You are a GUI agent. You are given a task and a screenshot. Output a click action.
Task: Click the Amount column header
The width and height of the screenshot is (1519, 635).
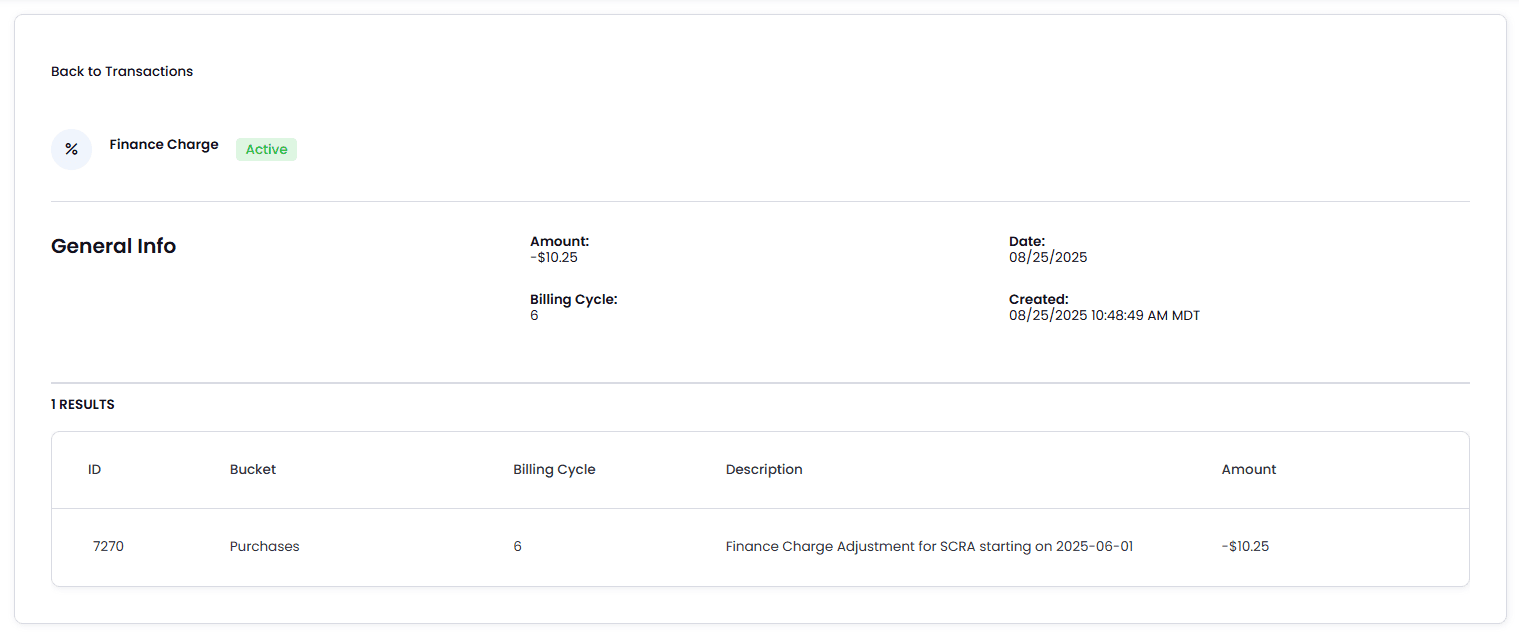pyautogui.click(x=1249, y=469)
